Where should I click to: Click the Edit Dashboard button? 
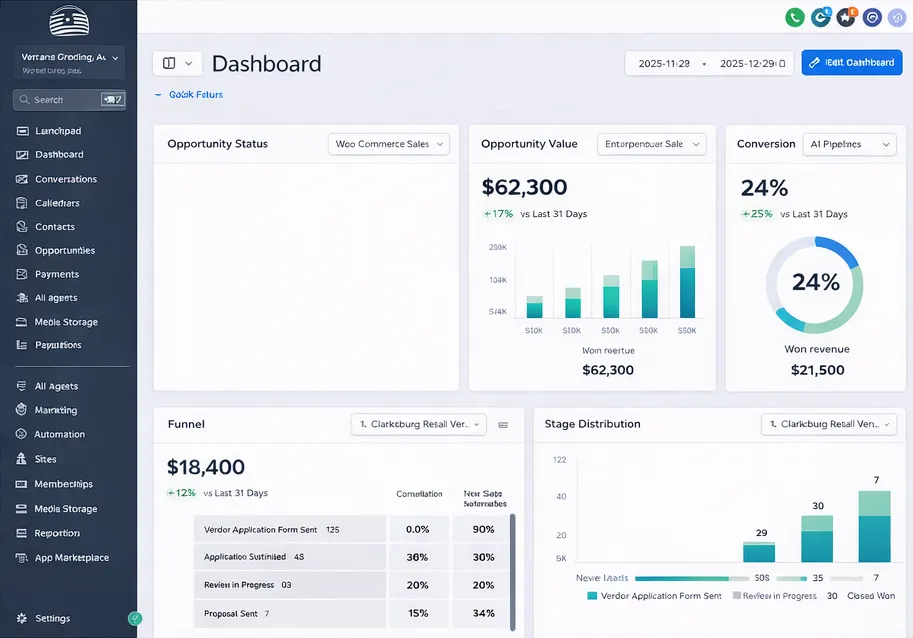click(852, 62)
